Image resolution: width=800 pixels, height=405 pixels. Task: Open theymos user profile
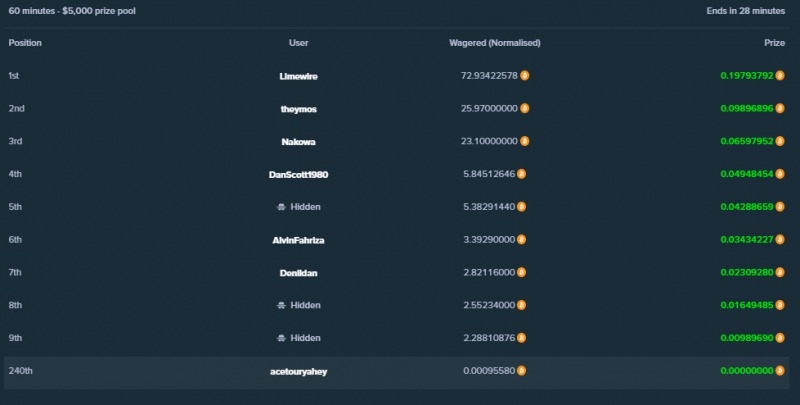click(298, 109)
